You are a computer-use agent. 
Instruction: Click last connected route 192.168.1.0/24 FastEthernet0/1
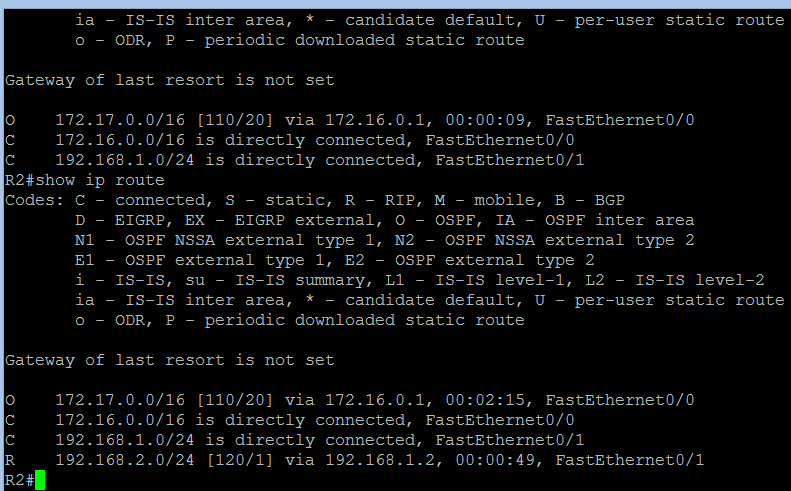[x=295, y=440]
